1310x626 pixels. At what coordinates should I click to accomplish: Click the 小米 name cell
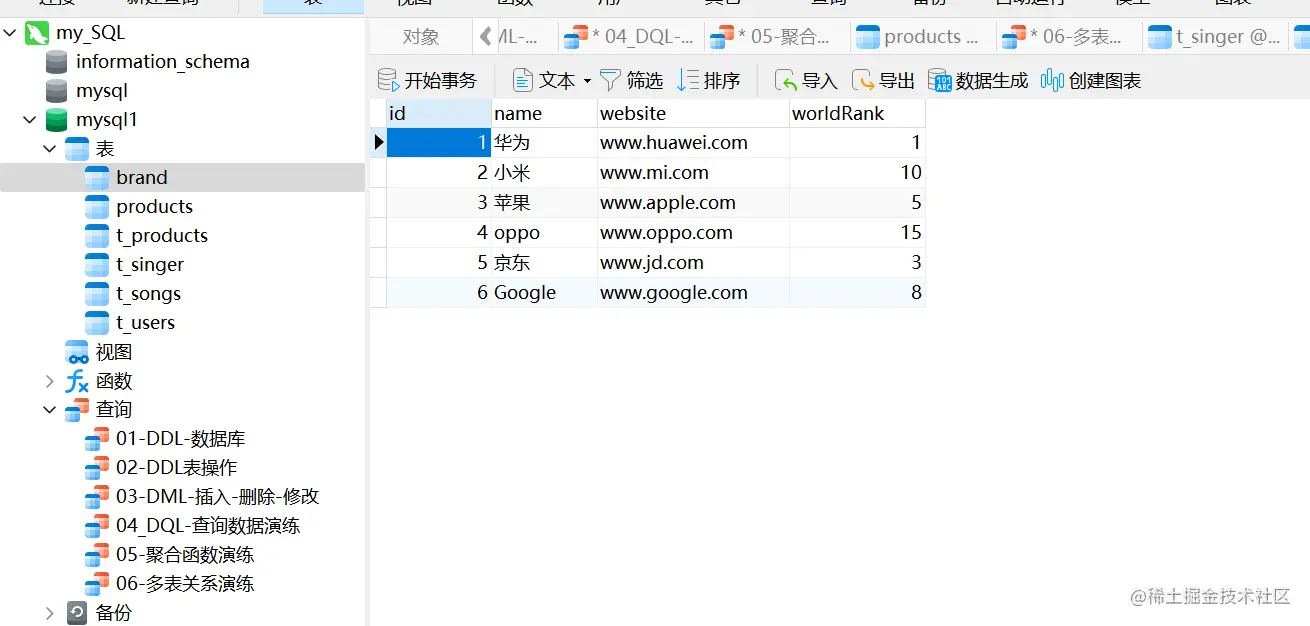(544, 173)
